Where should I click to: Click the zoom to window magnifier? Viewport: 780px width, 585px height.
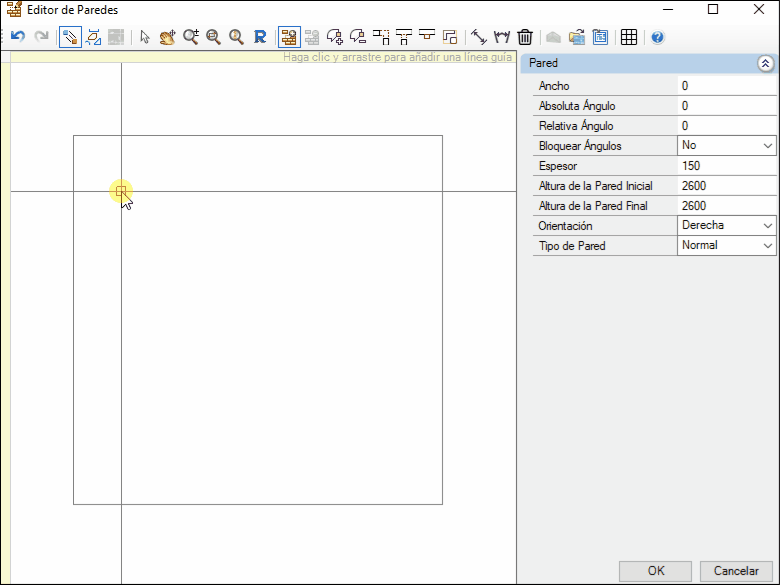tap(213, 37)
